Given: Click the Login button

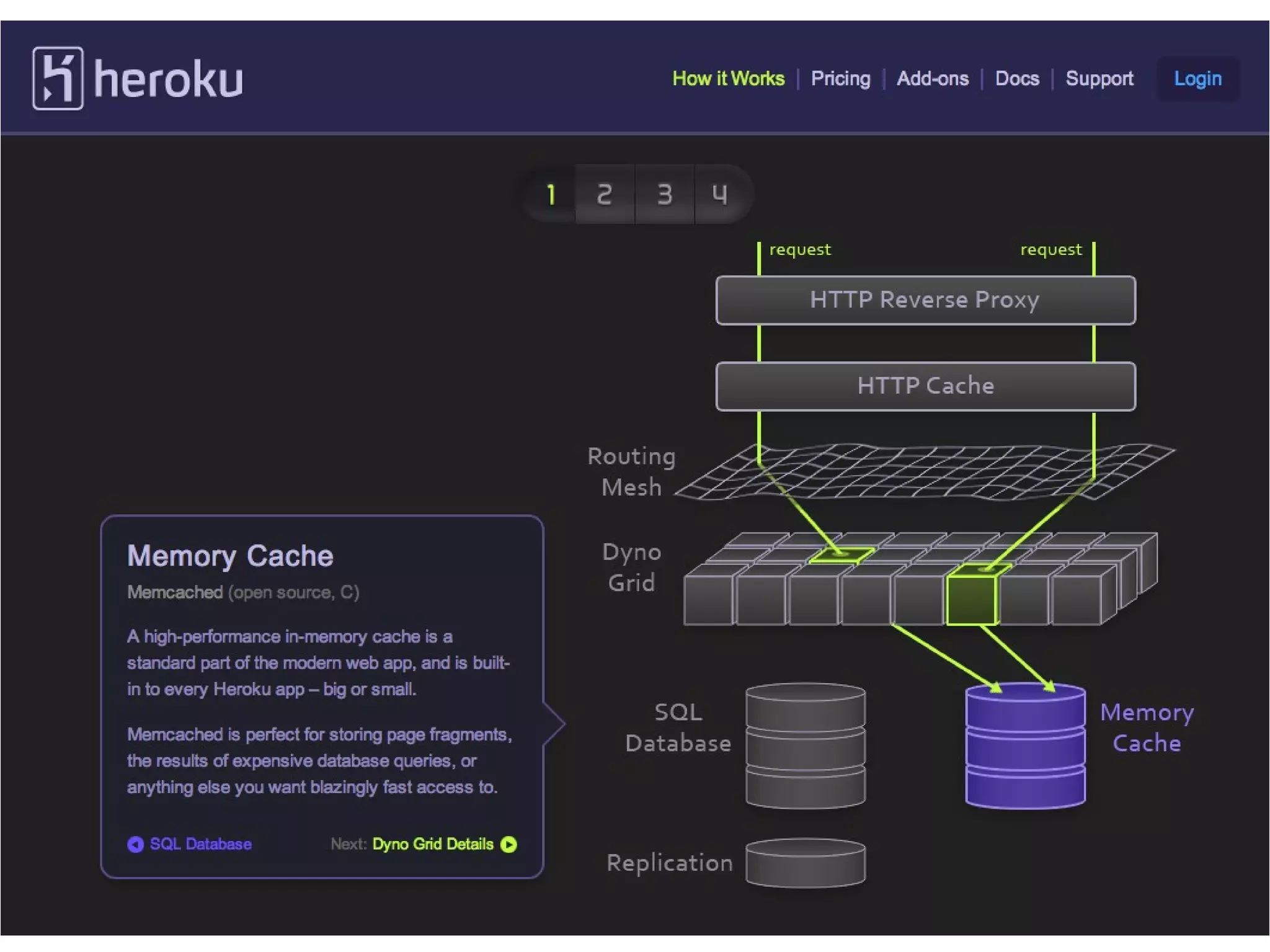Looking at the screenshot, I should (x=1197, y=79).
